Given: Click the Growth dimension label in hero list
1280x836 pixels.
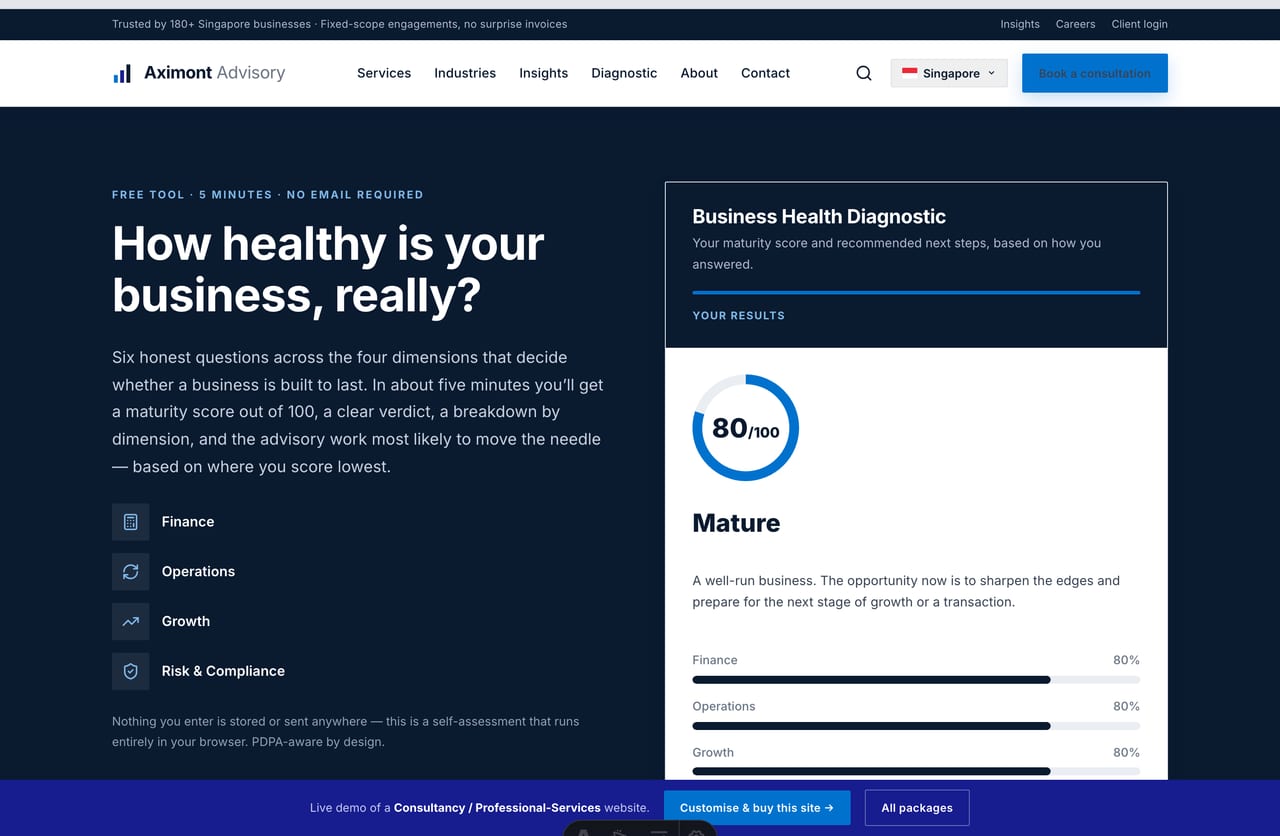Looking at the screenshot, I should click(x=186, y=622).
